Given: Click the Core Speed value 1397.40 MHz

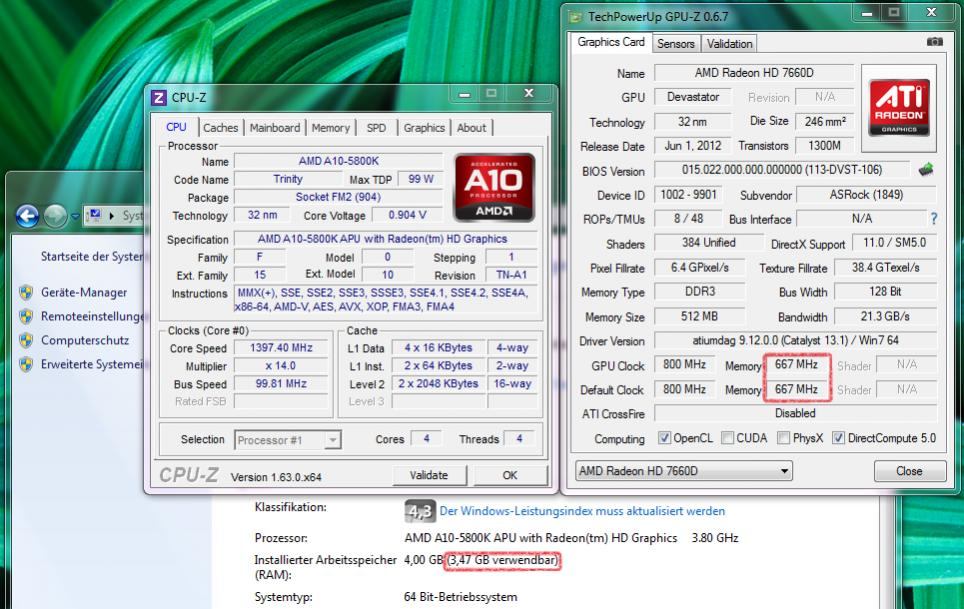Looking at the screenshot, I should point(281,348).
